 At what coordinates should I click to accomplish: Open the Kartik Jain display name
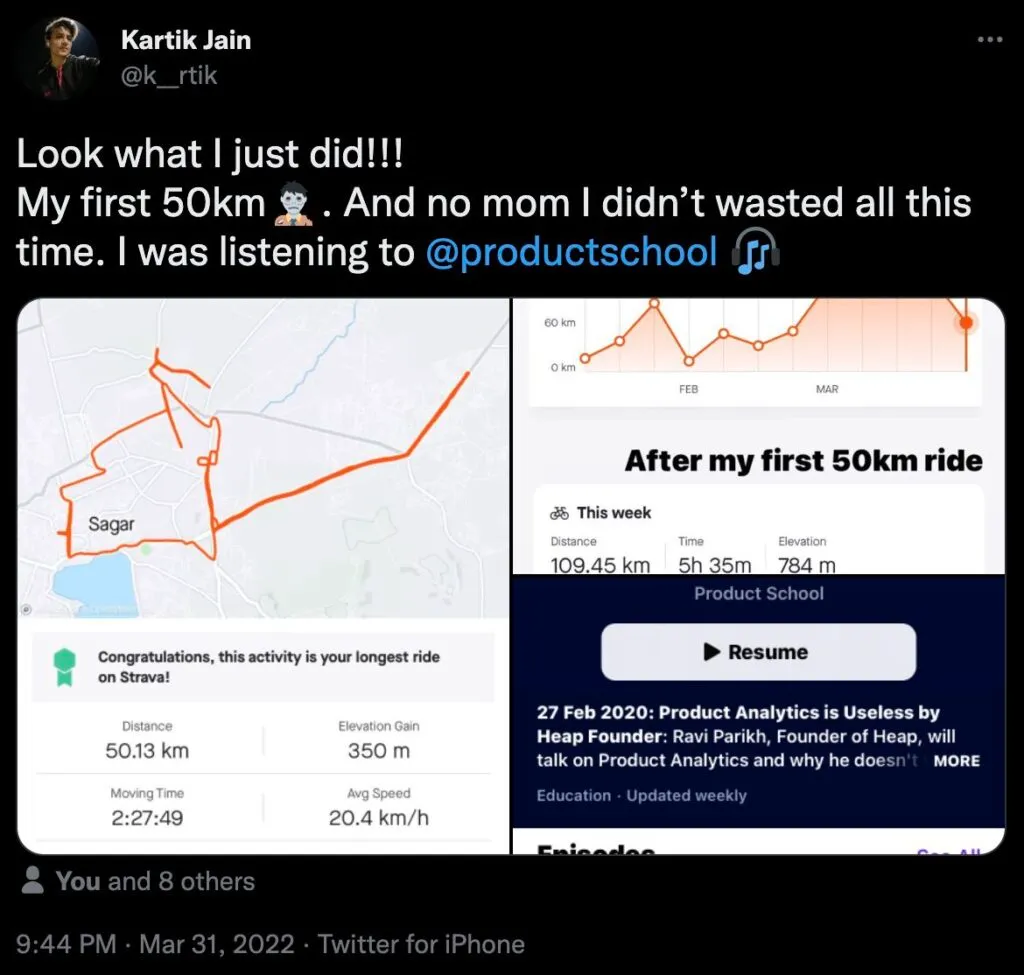pos(186,41)
